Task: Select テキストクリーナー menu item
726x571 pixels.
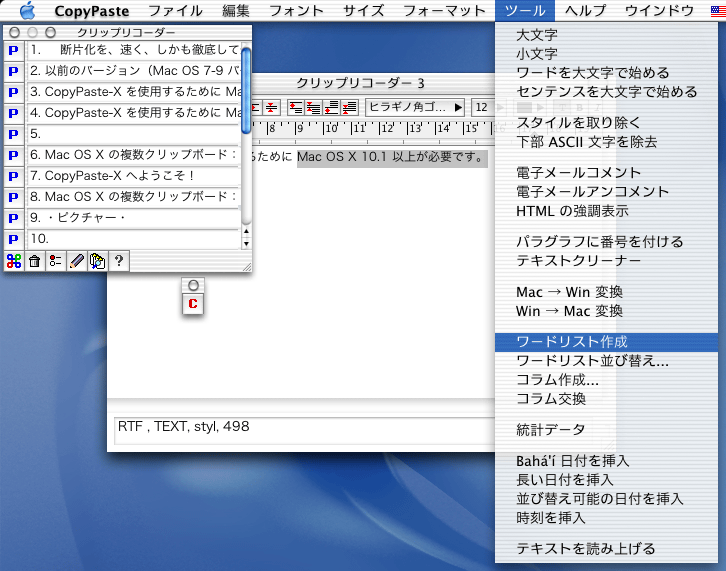Action: tap(607, 261)
